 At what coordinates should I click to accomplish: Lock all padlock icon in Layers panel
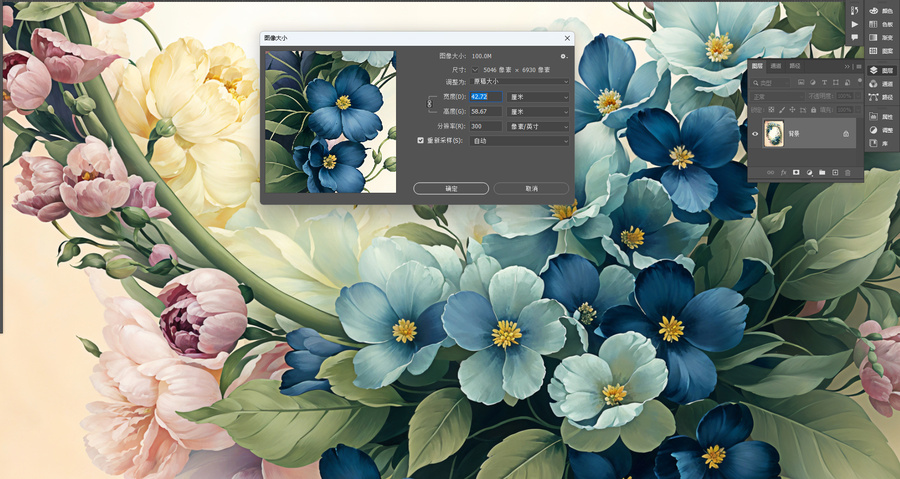tap(813, 110)
